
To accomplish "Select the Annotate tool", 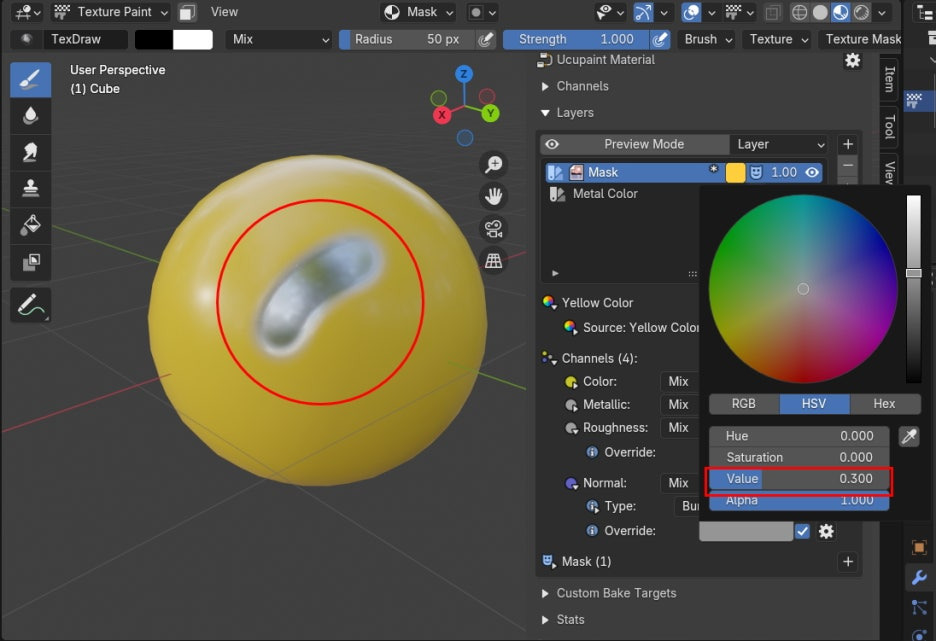I will (30, 305).
